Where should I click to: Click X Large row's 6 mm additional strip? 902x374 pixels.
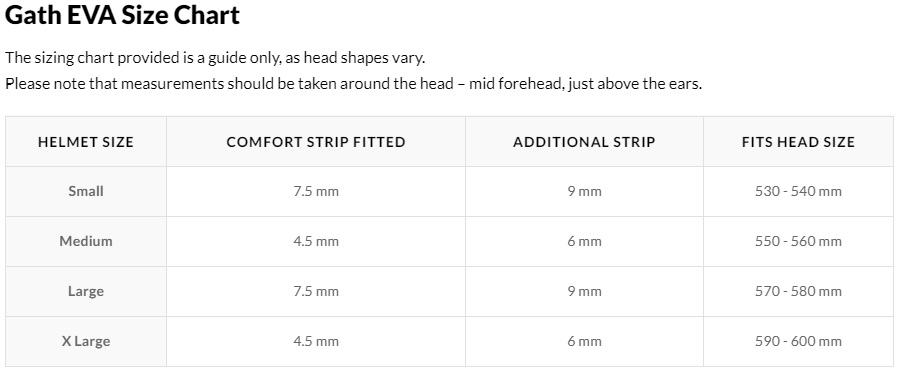(584, 342)
